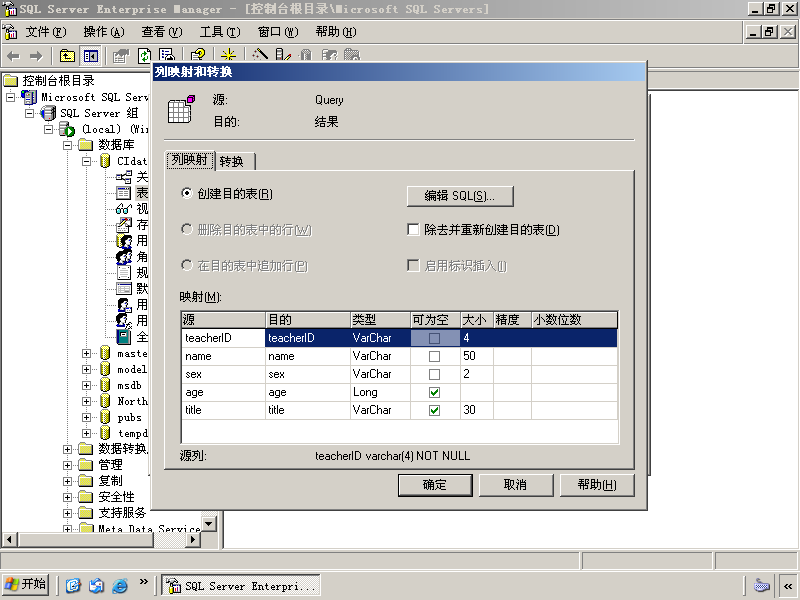Click the Export list toolbar icon

pos(166,55)
